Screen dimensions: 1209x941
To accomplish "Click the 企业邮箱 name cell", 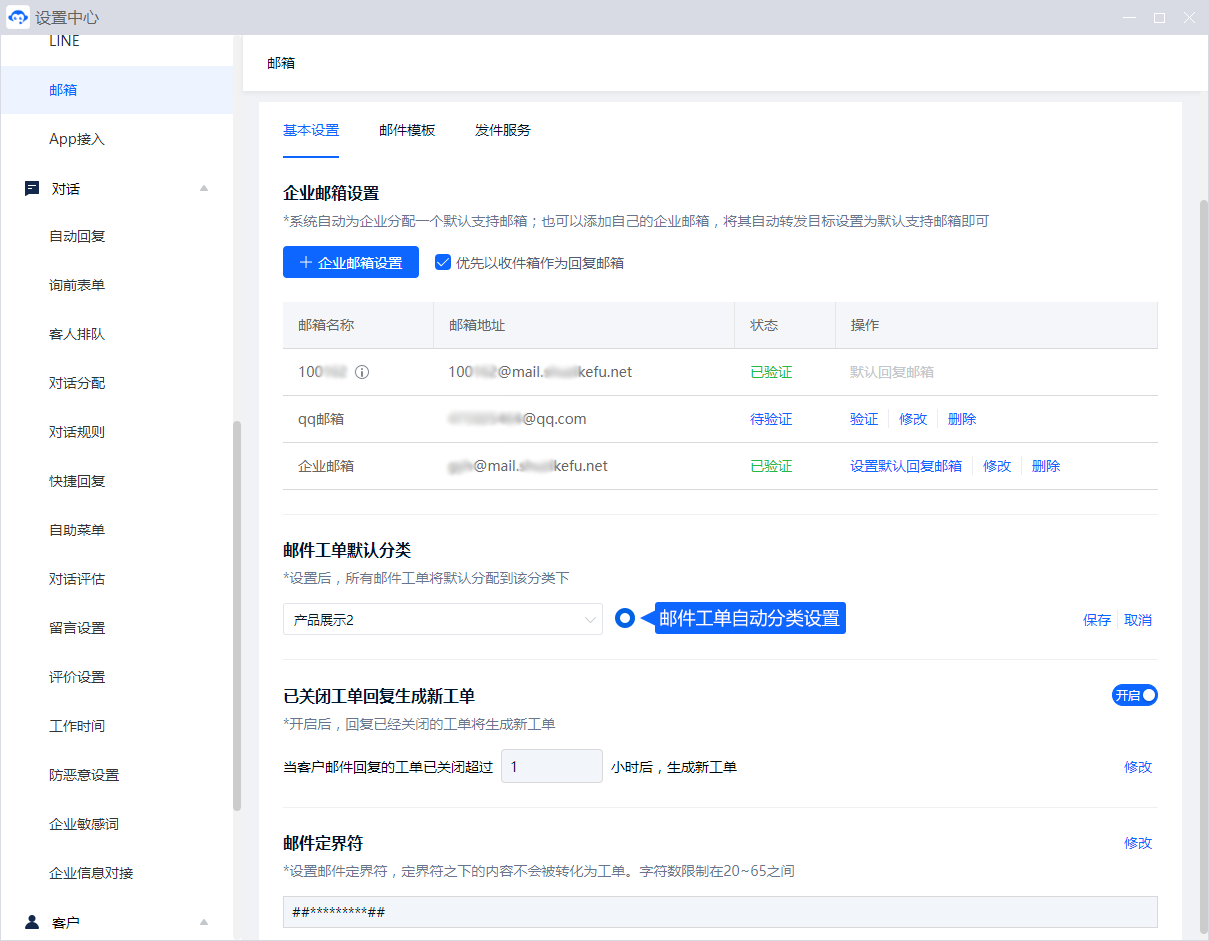I will [x=326, y=467].
